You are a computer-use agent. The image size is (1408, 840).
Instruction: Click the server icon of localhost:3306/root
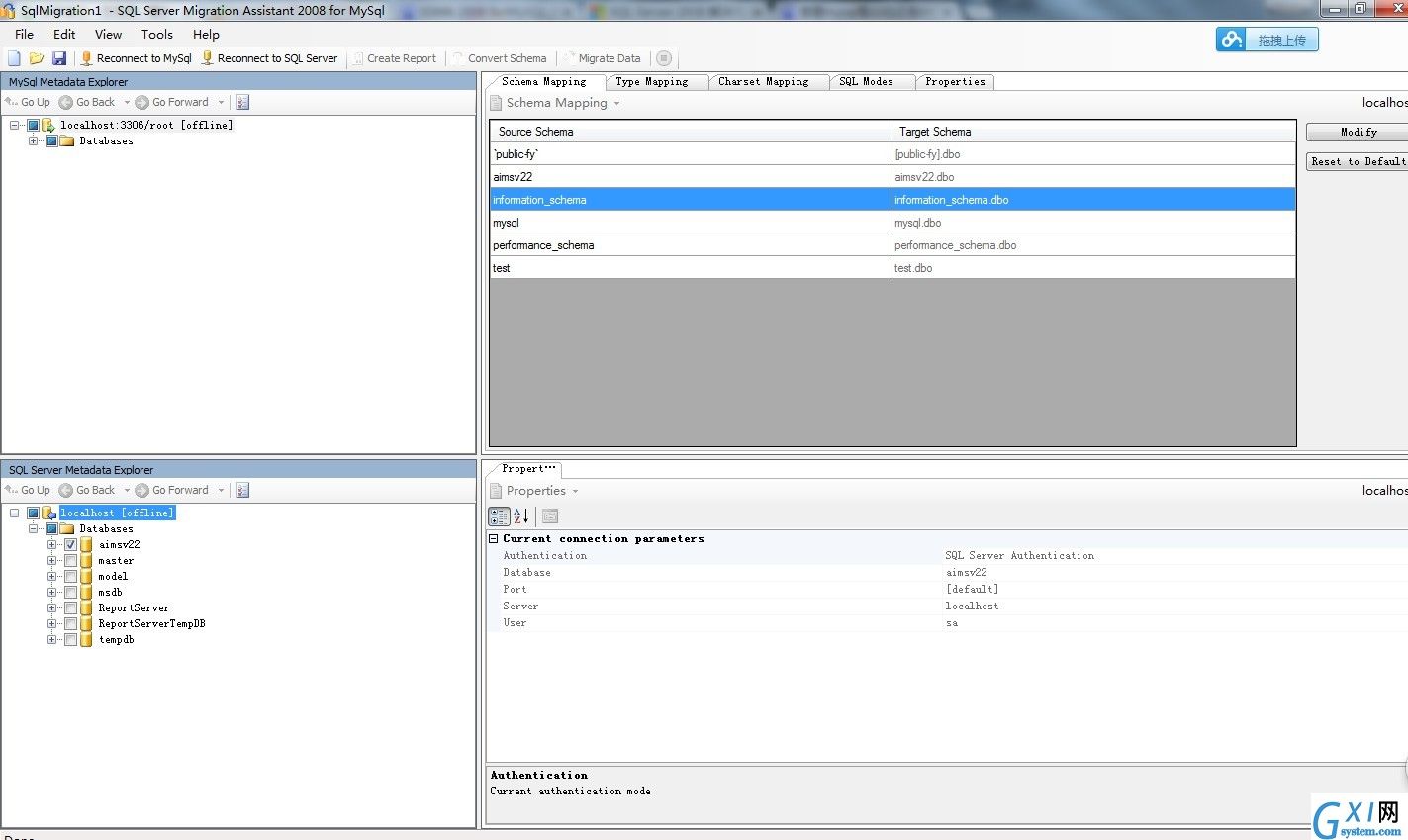click(x=47, y=126)
